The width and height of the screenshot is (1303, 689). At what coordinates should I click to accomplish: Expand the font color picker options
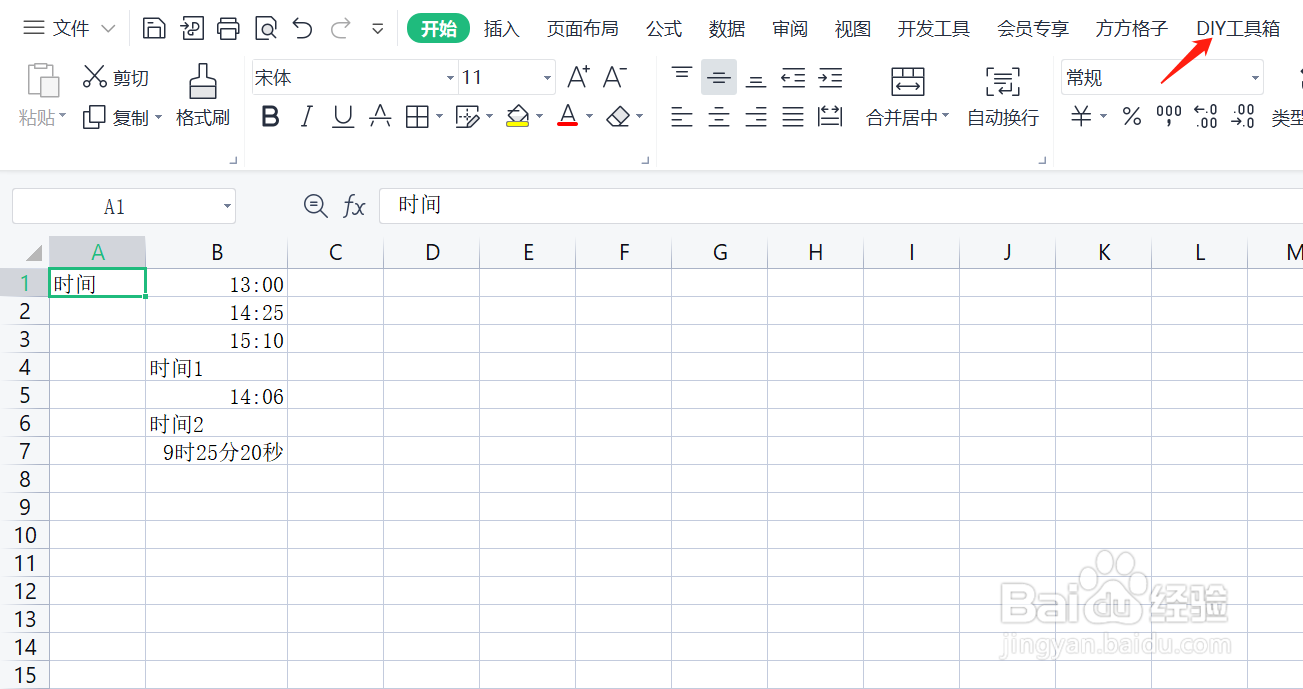(x=589, y=116)
